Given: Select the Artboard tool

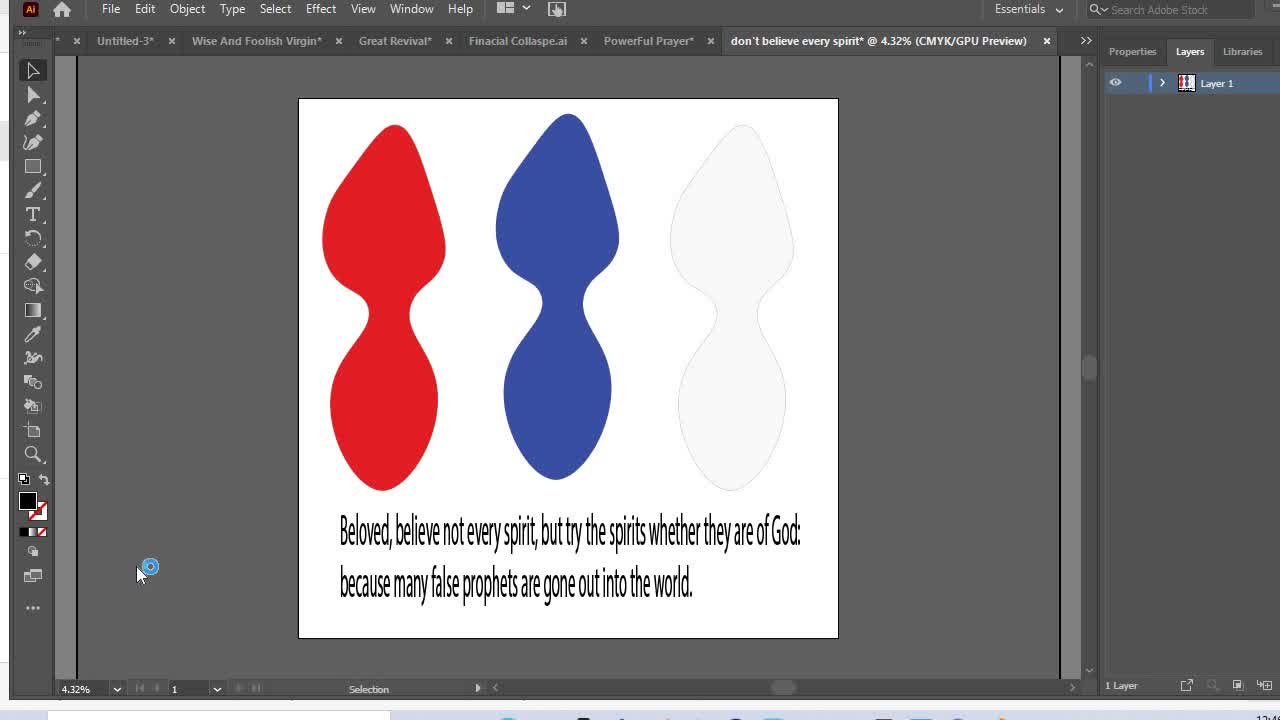Looking at the screenshot, I should coord(33,430).
